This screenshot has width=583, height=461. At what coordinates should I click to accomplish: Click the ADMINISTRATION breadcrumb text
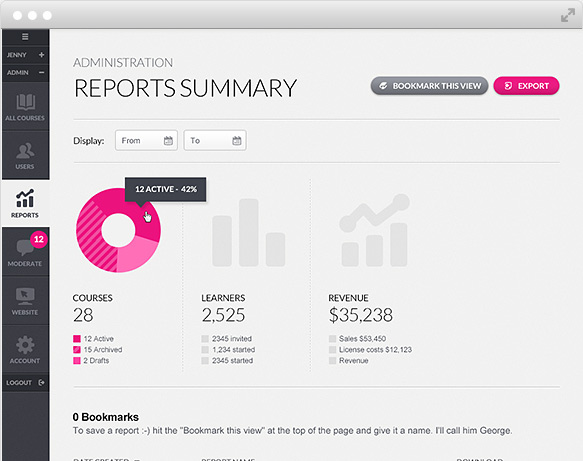(x=123, y=62)
